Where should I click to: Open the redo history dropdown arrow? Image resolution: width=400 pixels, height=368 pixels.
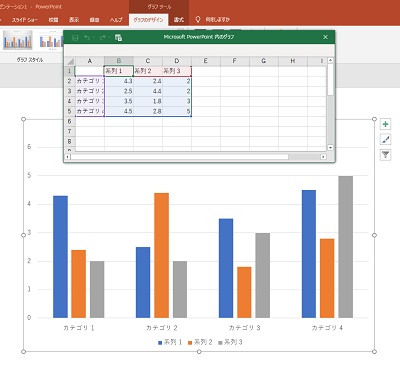click(109, 38)
